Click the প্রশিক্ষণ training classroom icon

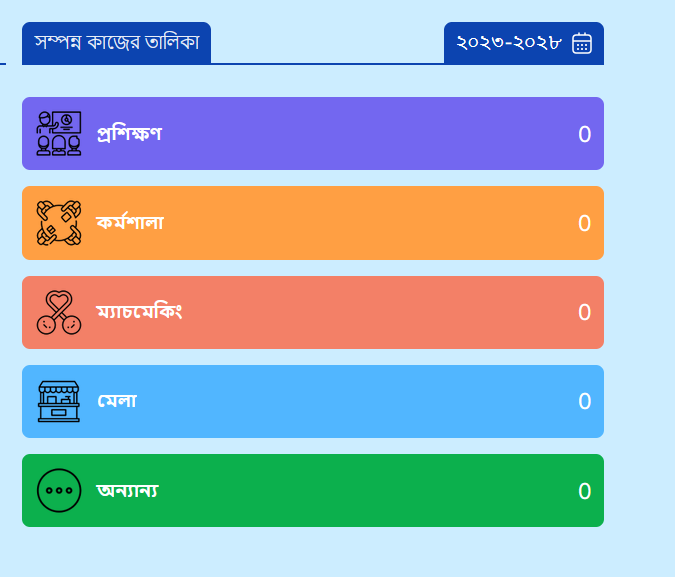coord(59,133)
